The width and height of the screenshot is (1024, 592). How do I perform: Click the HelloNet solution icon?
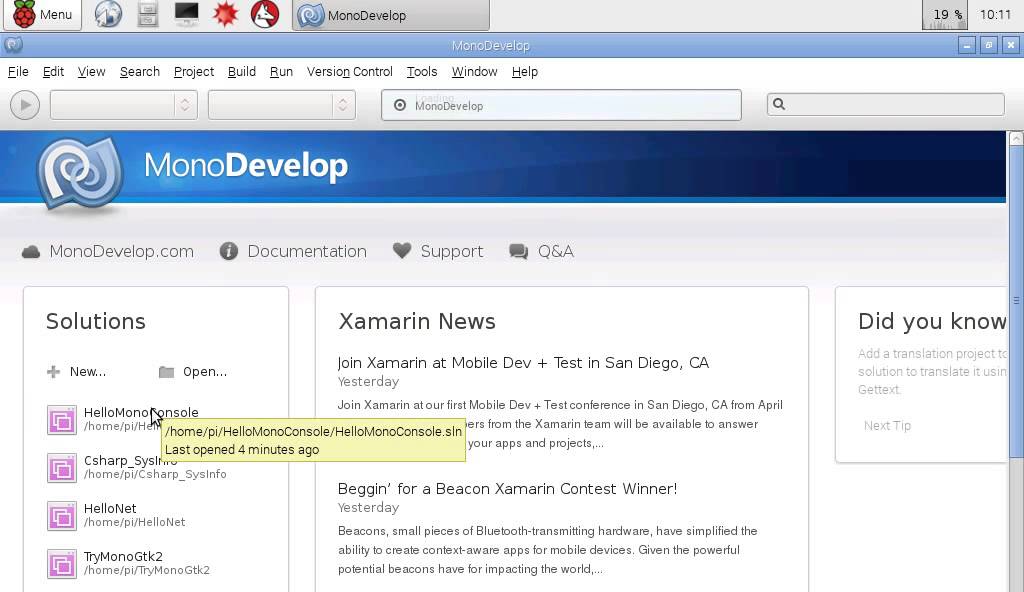[61, 516]
